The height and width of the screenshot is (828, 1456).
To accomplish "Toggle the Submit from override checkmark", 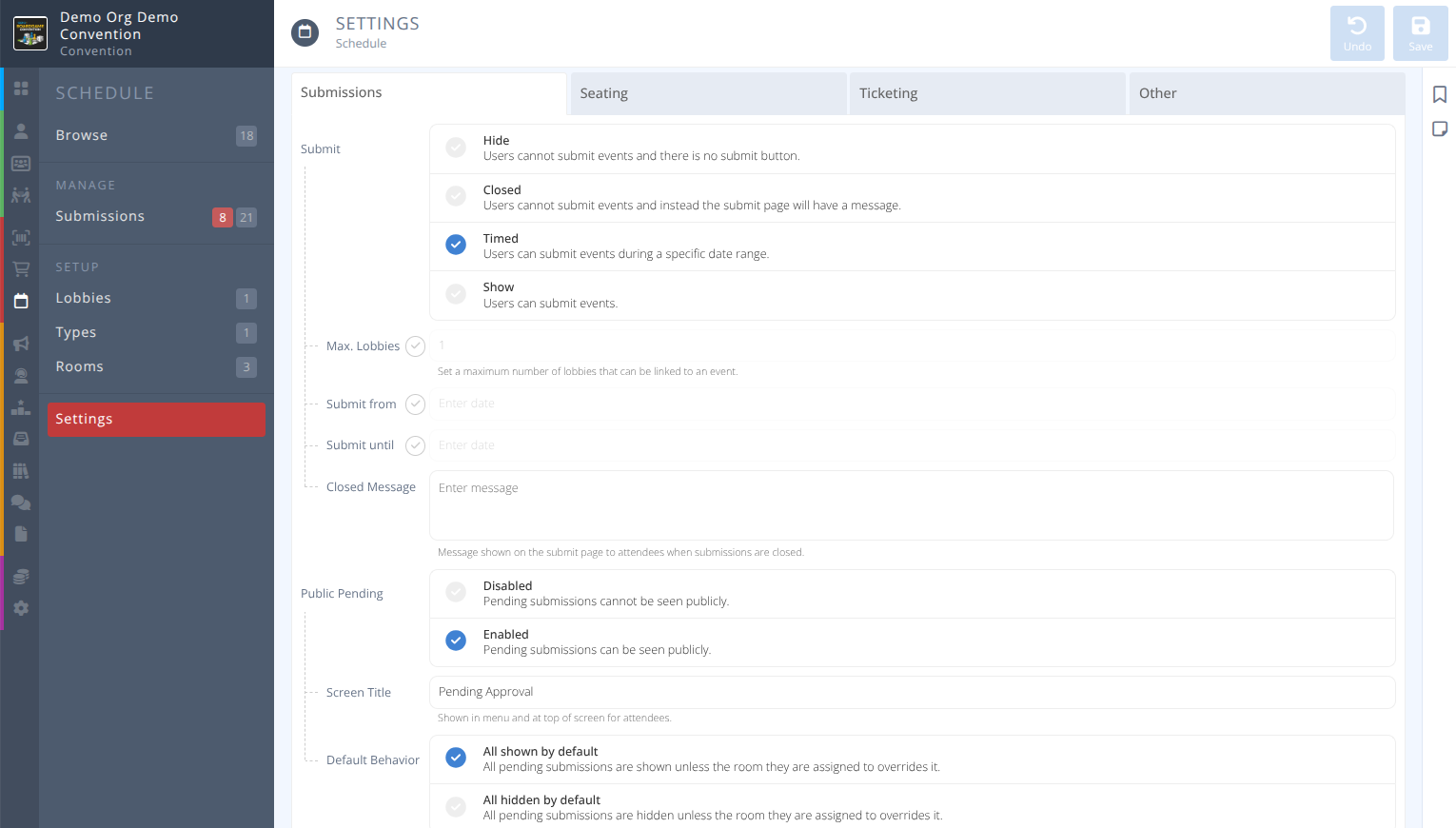I will pyautogui.click(x=415, y=404).
